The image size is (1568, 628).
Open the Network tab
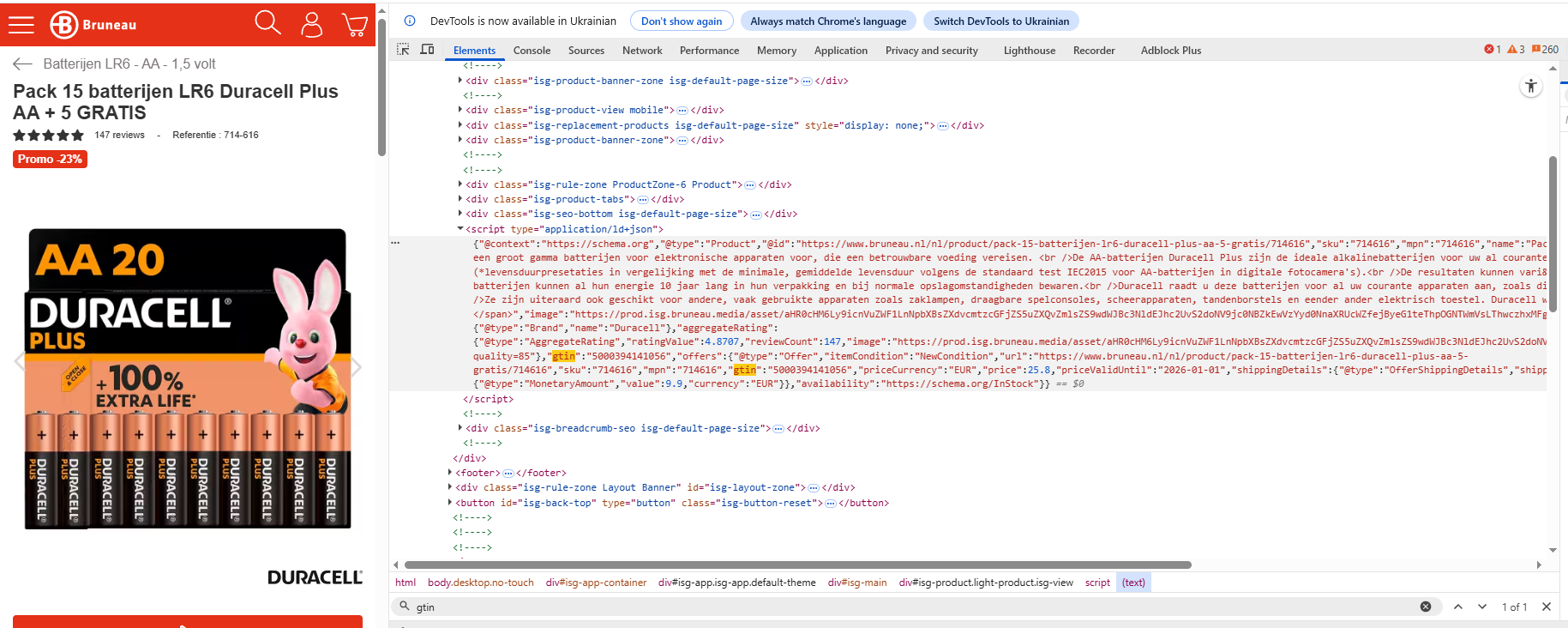642,50
